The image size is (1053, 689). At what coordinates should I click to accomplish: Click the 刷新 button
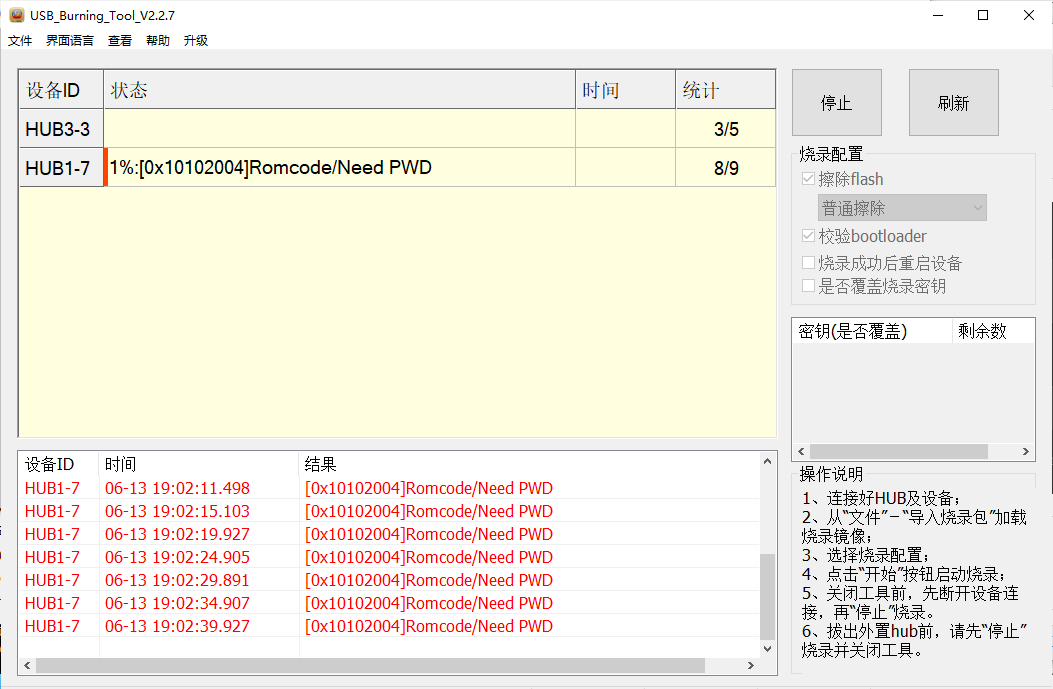pyautogui.click(x=954, y=103)
